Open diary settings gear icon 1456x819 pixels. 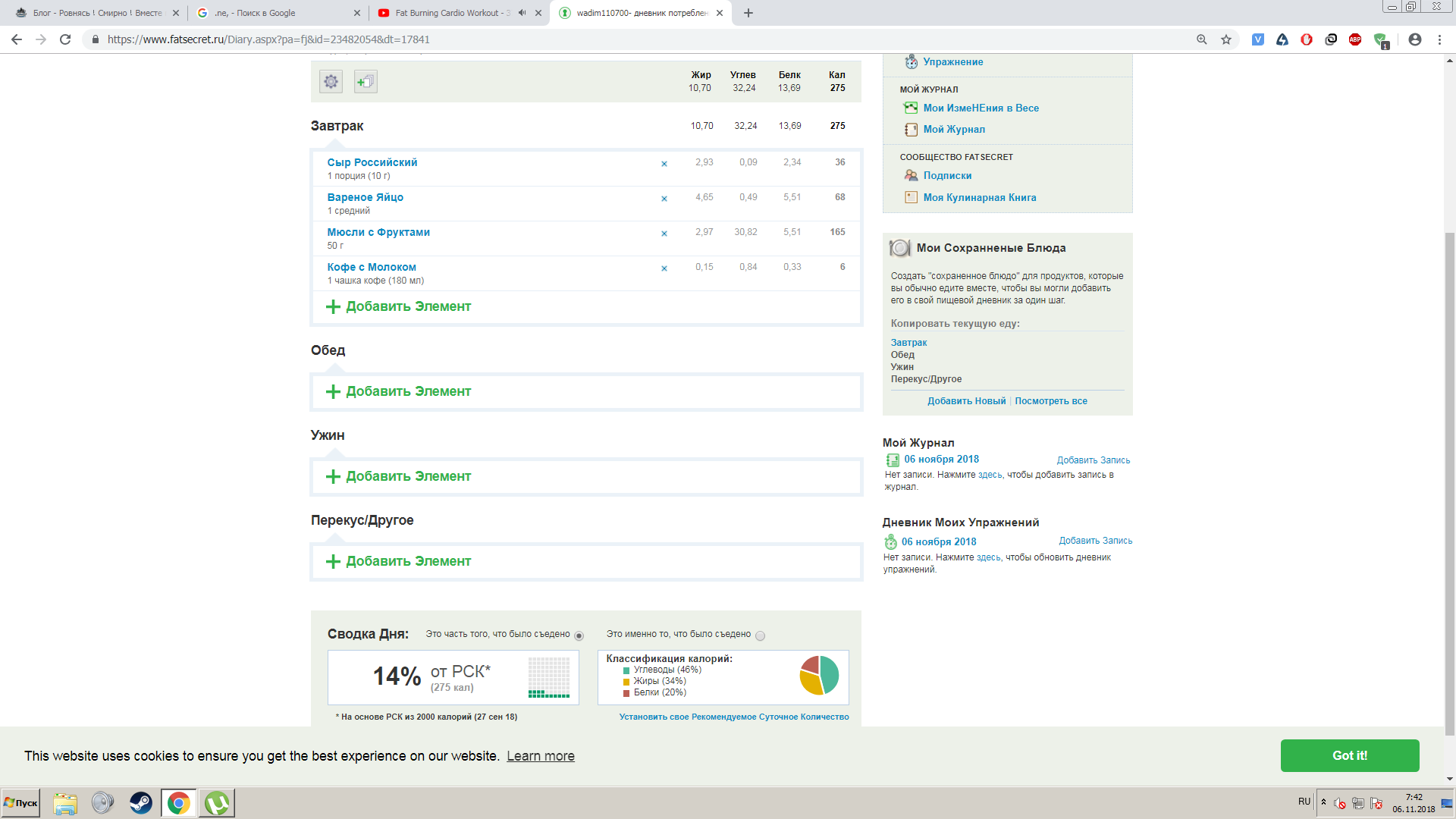pyautogui.click(x=331, y=82)
